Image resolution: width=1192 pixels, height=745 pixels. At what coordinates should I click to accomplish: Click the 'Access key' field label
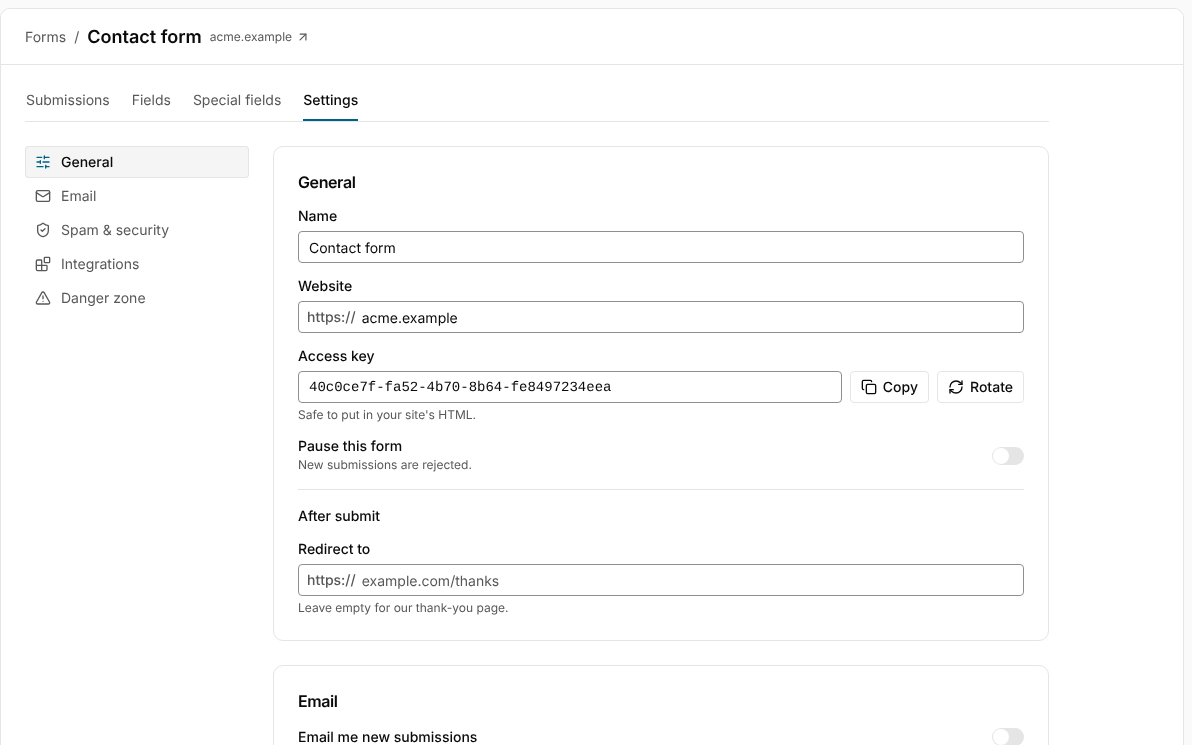coord(336,357)
